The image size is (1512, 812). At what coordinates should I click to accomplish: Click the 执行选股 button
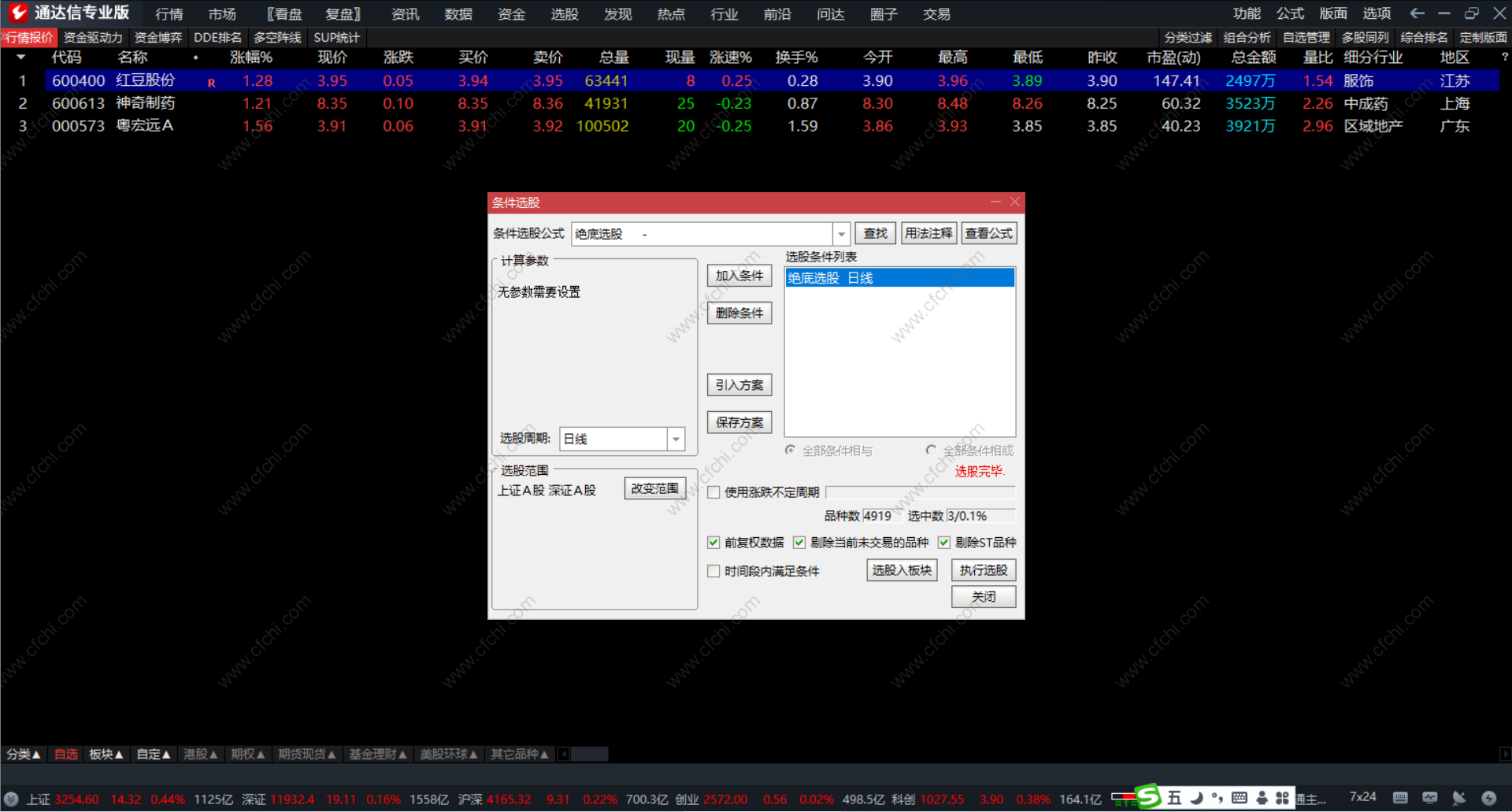pos(983,569)
